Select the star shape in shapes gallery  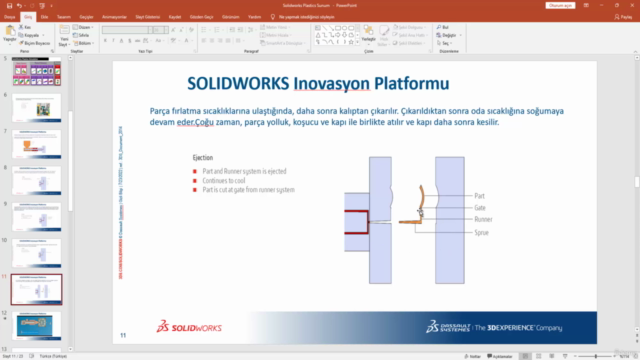coord(351,42)
